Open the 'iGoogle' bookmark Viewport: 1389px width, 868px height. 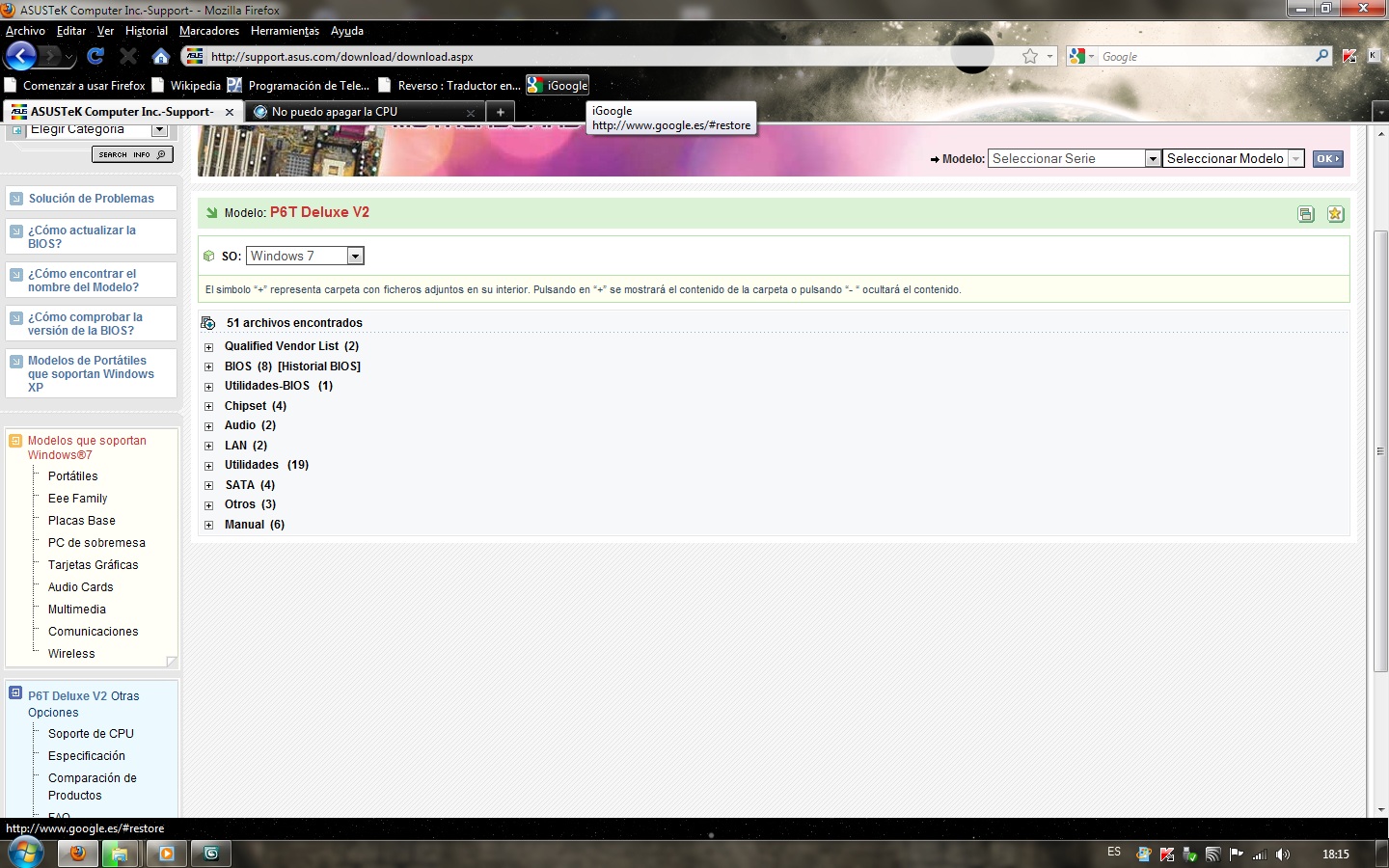click(x=558, y=86)
